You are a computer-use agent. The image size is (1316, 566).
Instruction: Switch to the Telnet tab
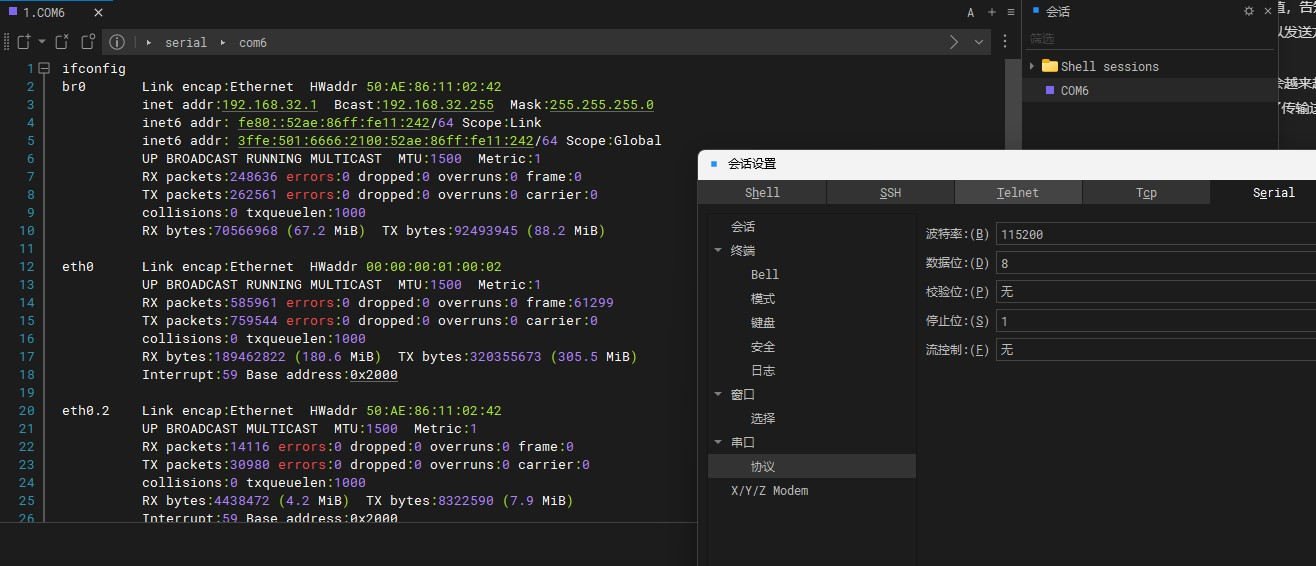pos(1018,192)
